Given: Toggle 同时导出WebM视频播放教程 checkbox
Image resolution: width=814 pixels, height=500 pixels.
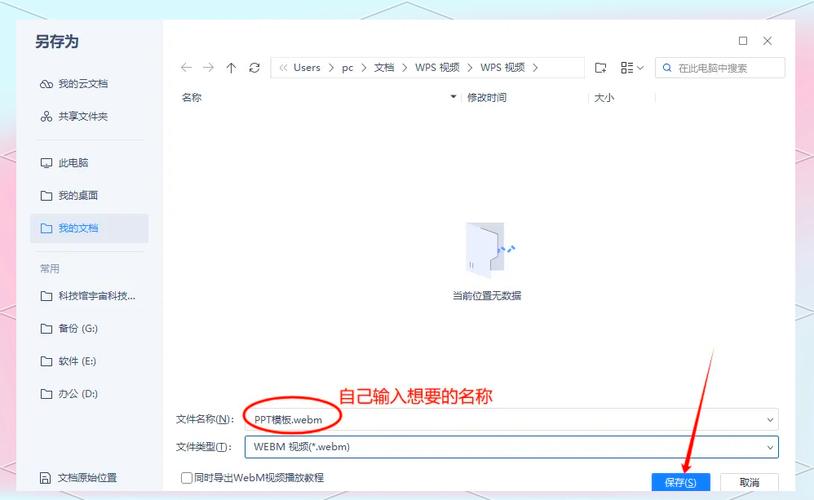Looking at the screenshot, I should [x=187, y=478].
